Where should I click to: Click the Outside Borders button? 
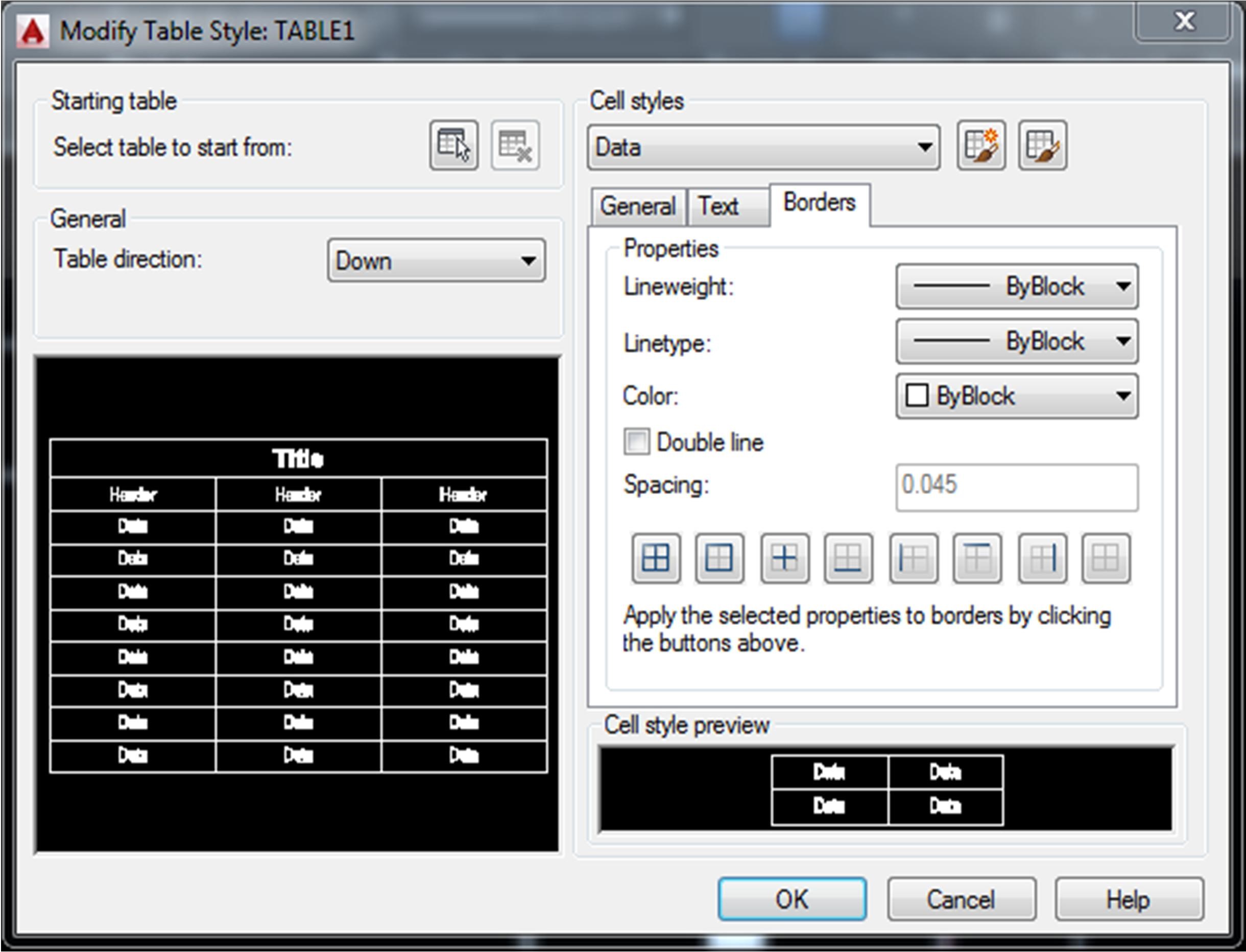point(720,559)
